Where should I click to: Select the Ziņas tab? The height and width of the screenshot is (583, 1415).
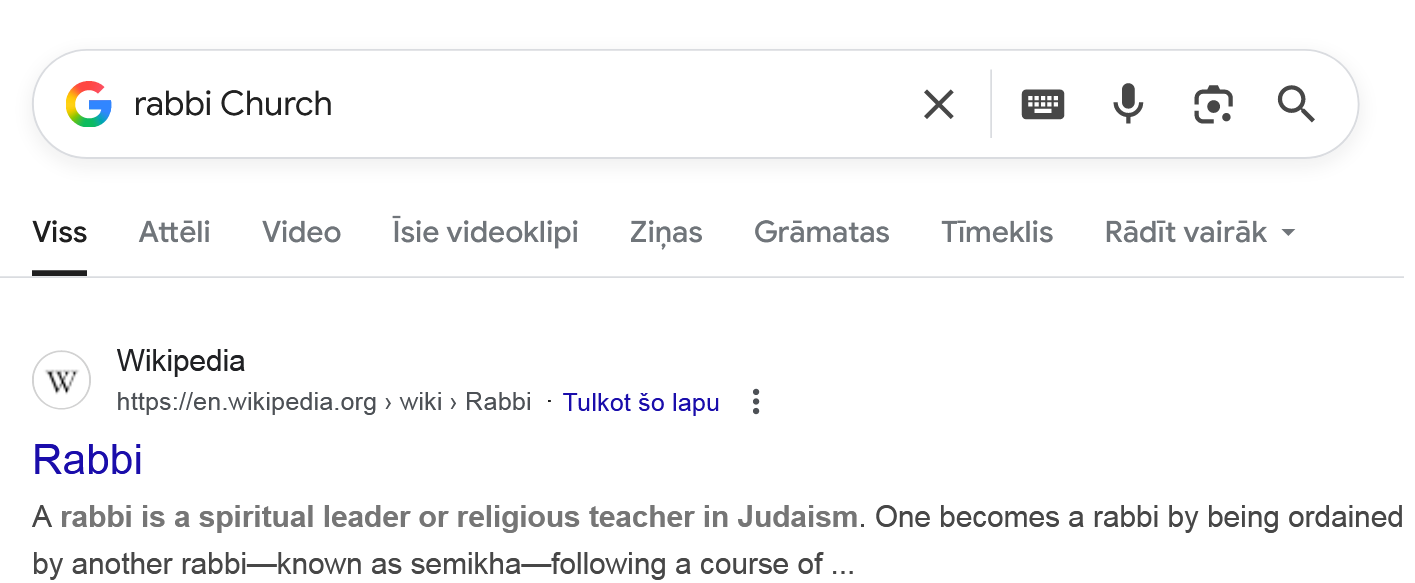coord(666,232)
